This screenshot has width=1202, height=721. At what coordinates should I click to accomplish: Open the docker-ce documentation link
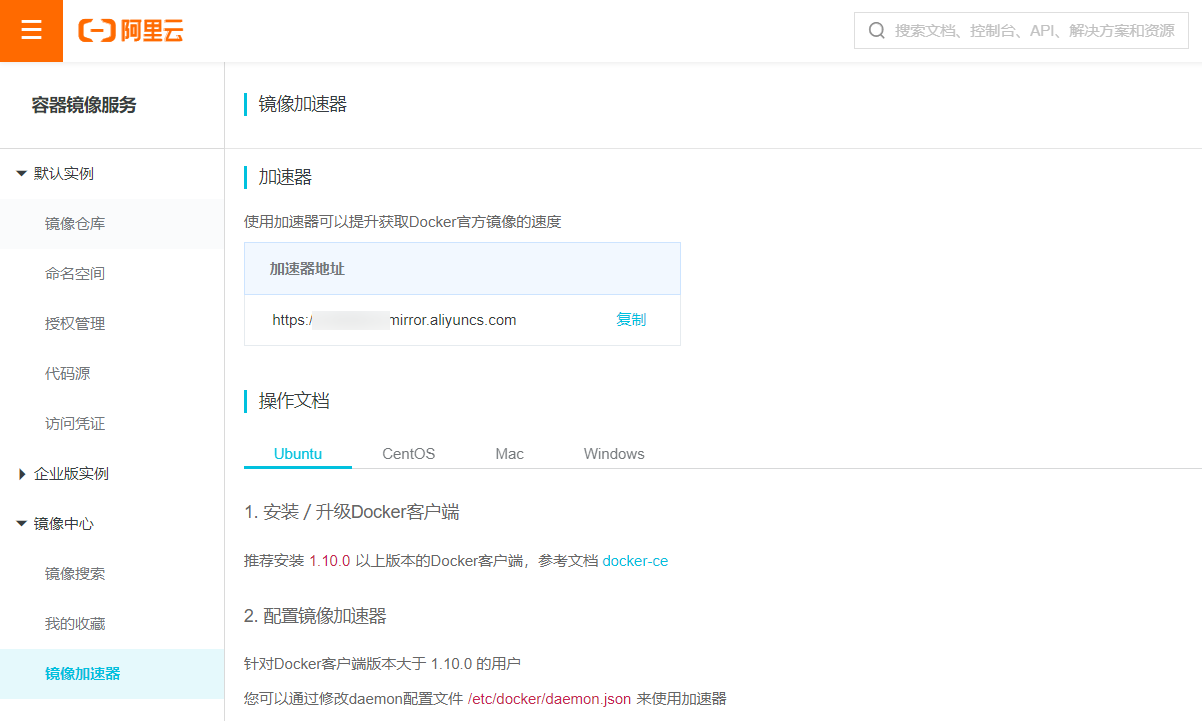click(635, 561)
